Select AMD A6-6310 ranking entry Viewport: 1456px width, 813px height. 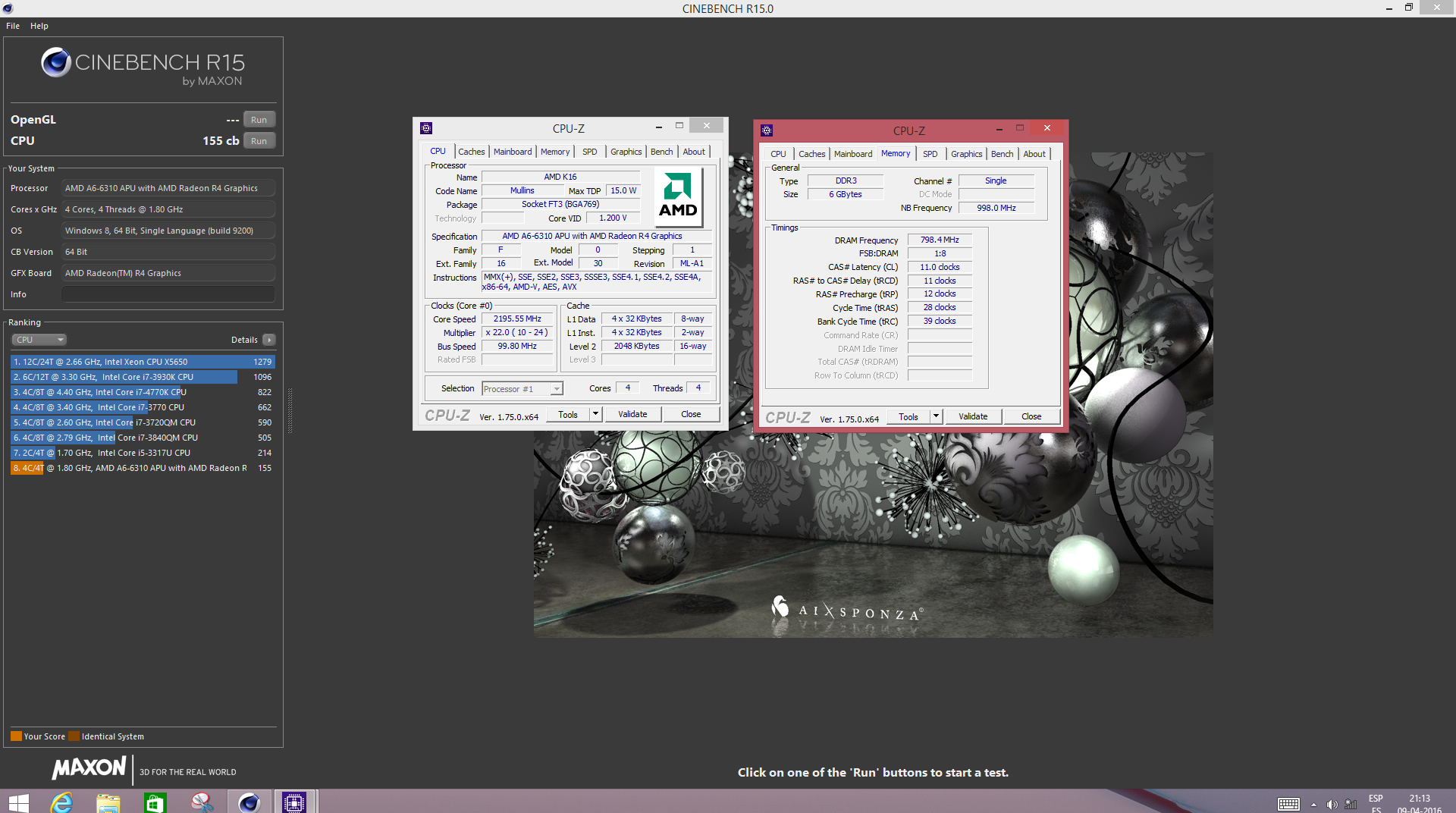(x=143, y=468)
